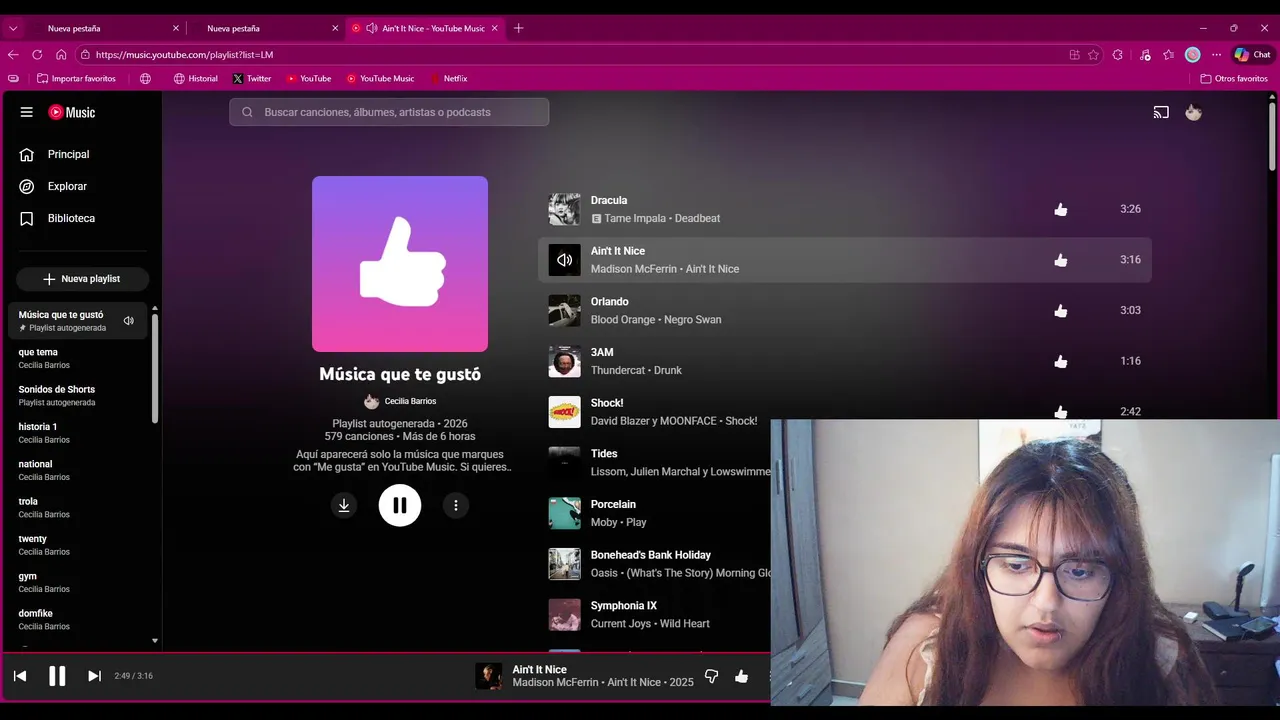This screenshot has width=1280, height=720.
Task: Click the liked music thumbs-up cover art
Action: (x=400, y=264)
